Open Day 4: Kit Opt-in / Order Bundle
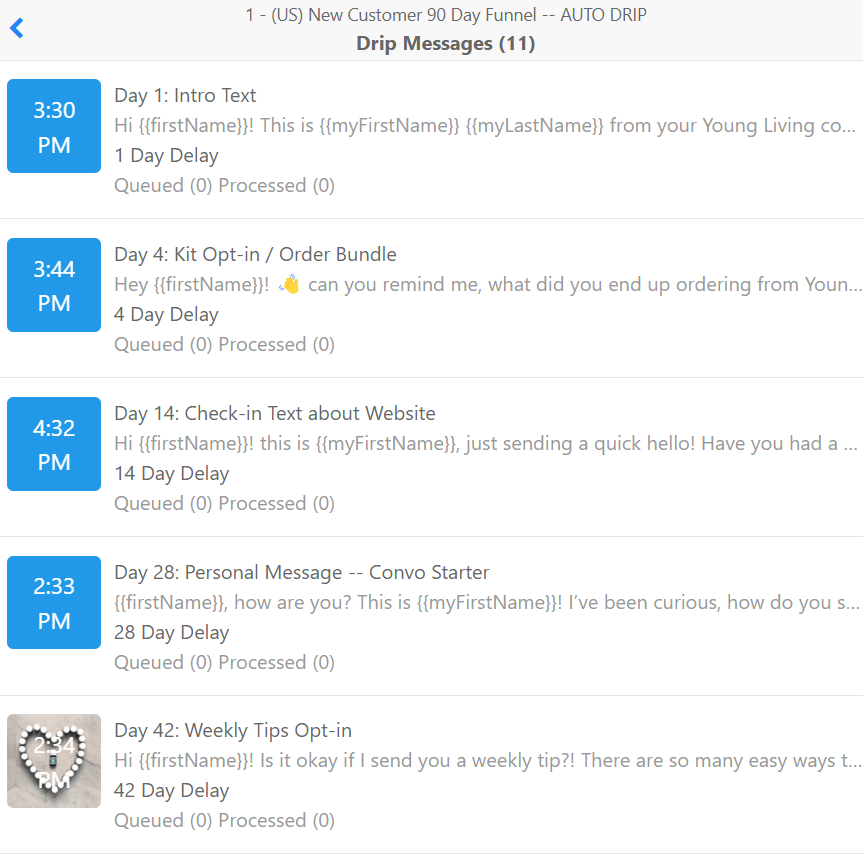 (255, 255)
